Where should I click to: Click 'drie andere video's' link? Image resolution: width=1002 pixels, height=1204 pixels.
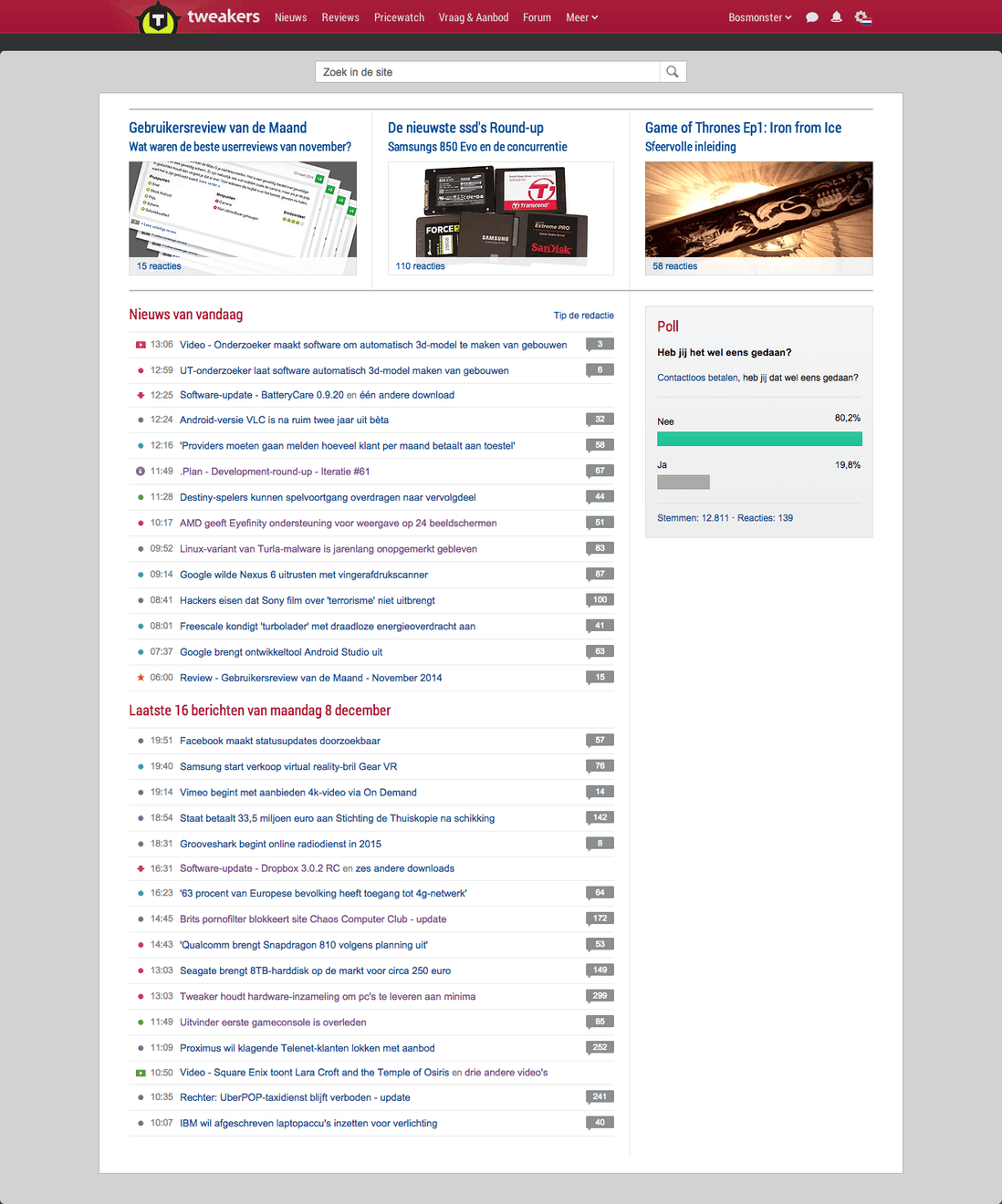(x=506, y=1073)
